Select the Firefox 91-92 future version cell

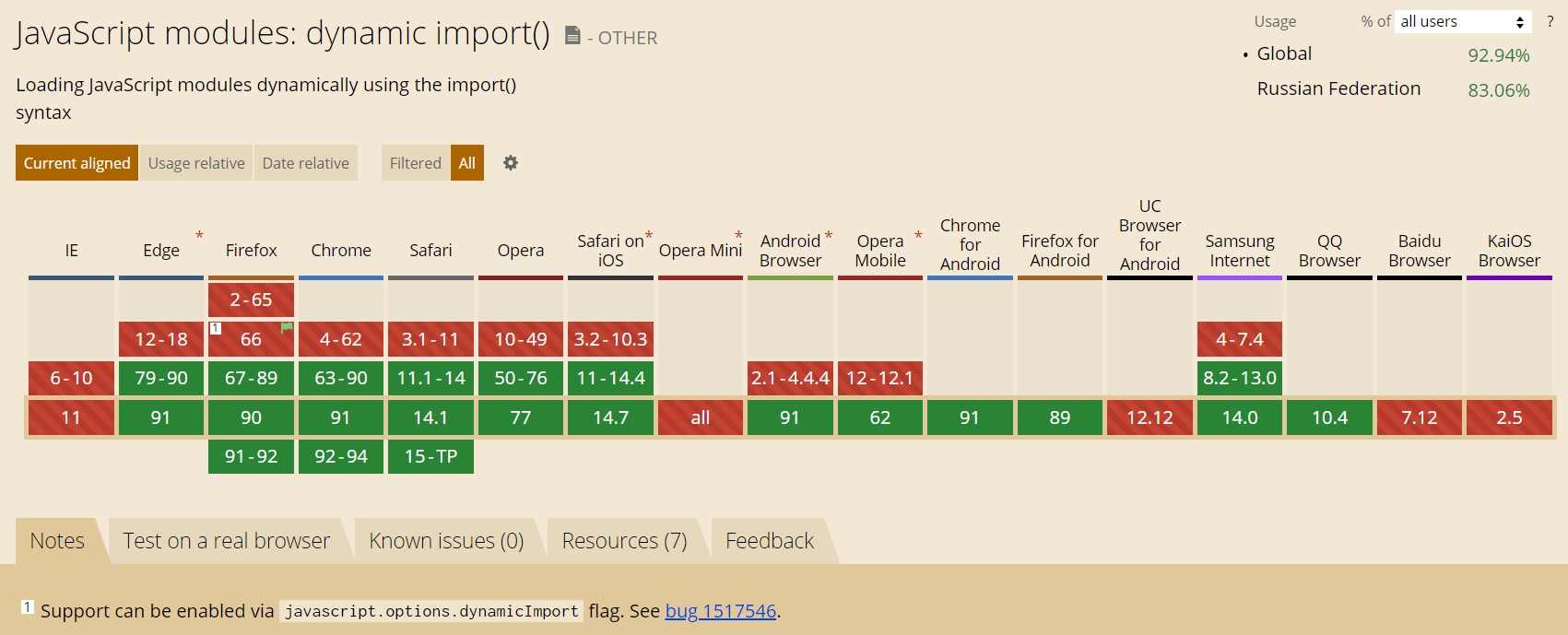(252, 456)
